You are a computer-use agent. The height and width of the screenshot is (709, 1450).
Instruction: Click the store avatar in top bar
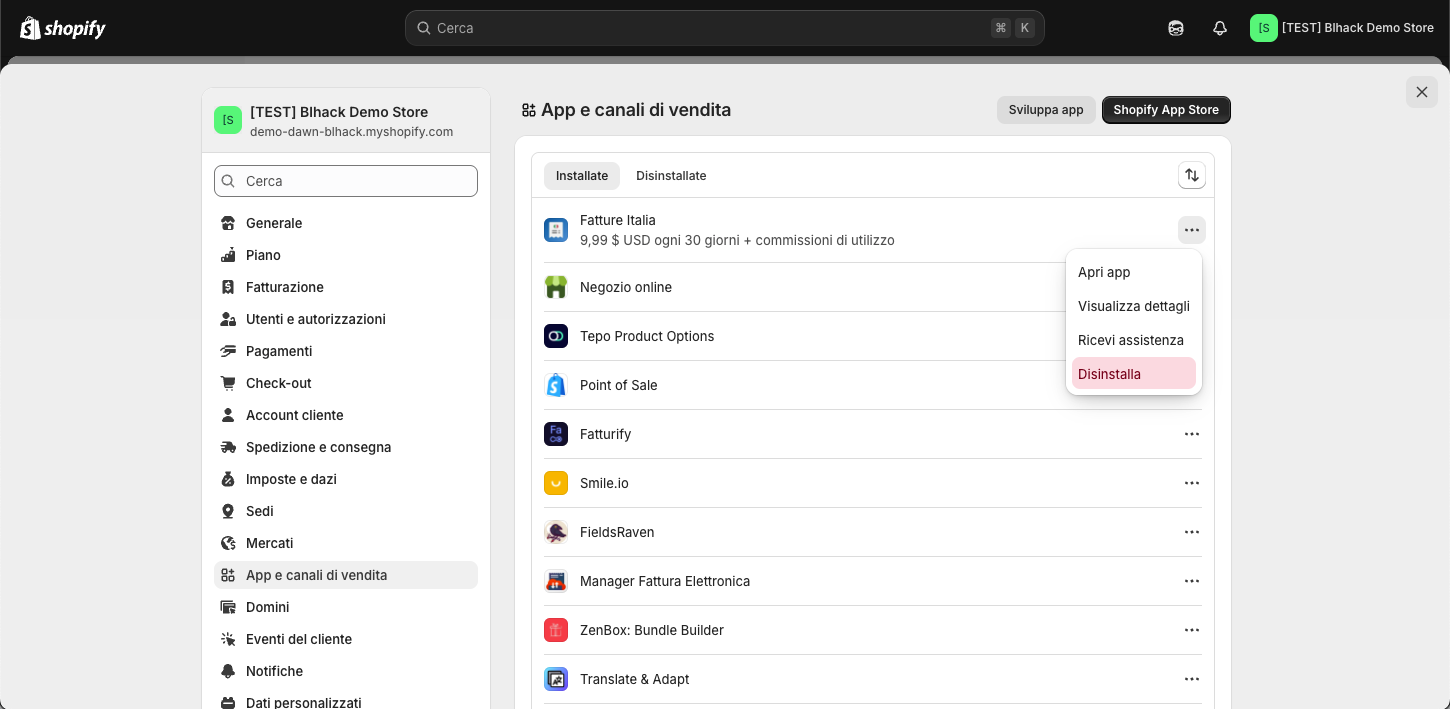point(1264,28)
